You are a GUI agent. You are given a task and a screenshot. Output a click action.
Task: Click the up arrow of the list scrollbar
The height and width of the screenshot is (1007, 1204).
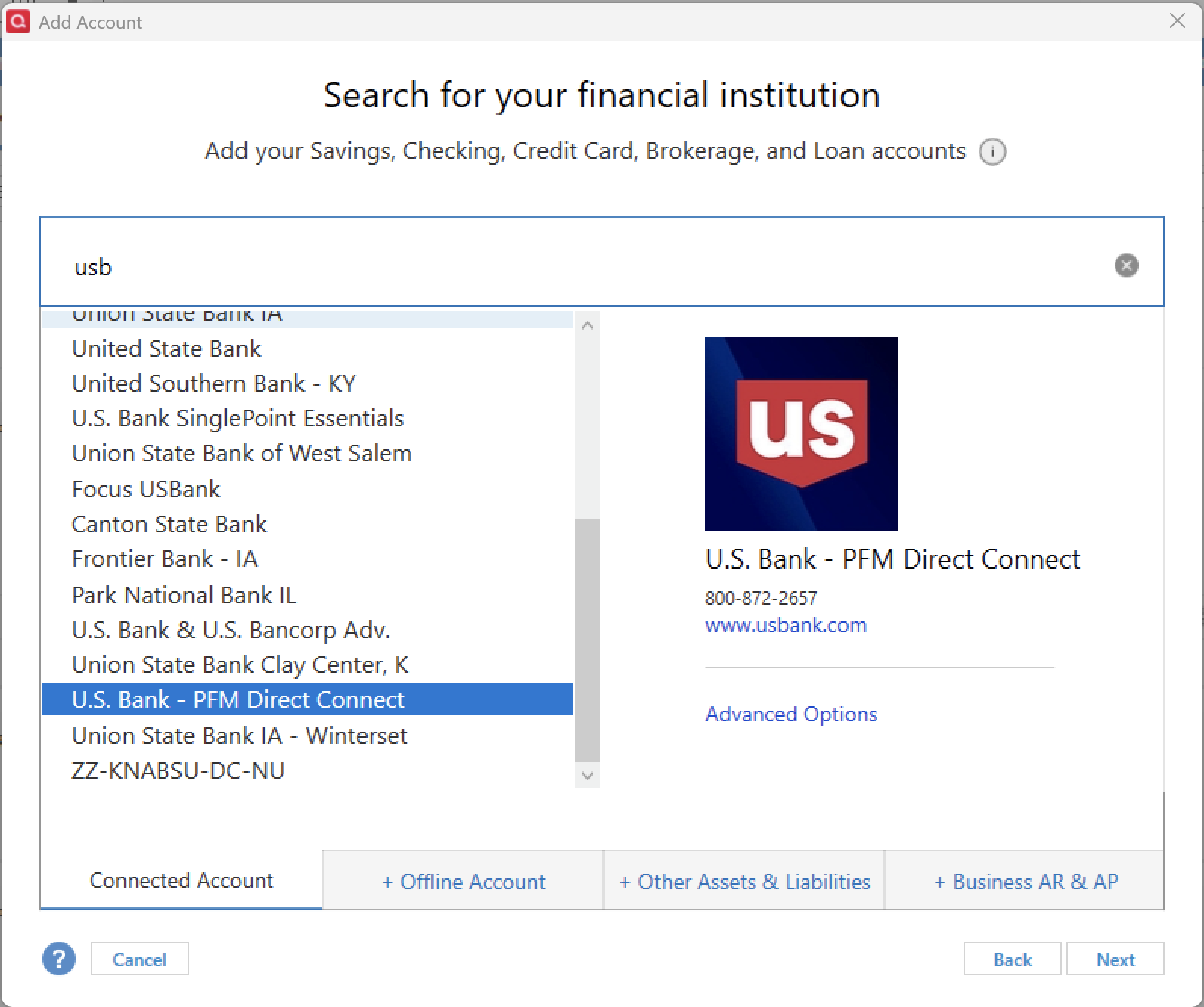588,325
